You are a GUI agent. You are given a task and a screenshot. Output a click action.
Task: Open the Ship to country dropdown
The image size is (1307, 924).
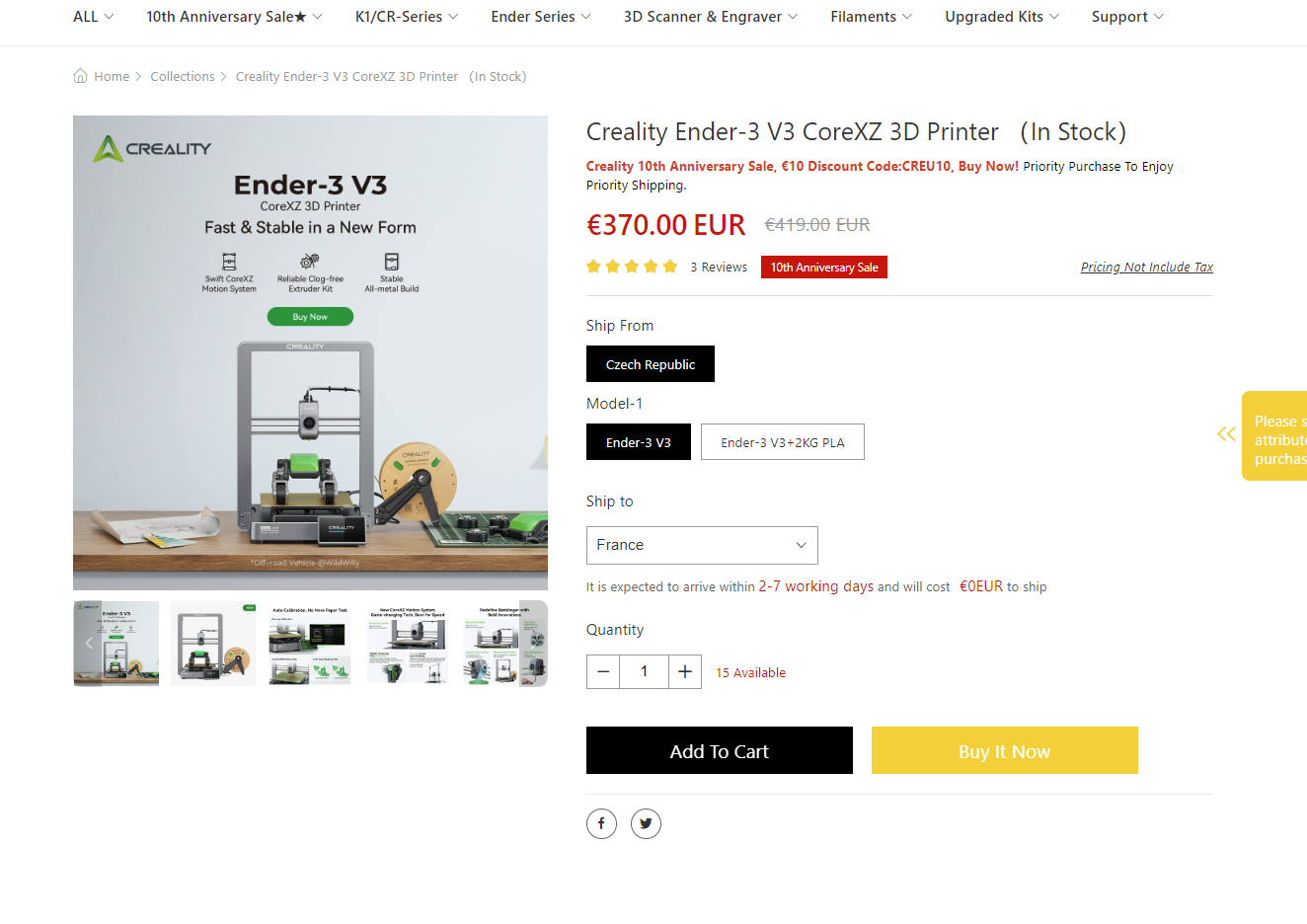click(x=702, y=545)
